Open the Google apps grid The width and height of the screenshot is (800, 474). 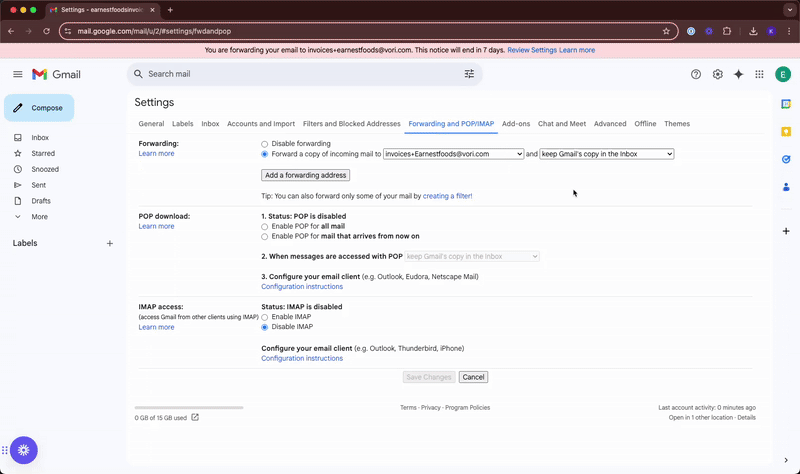[759, 74]
